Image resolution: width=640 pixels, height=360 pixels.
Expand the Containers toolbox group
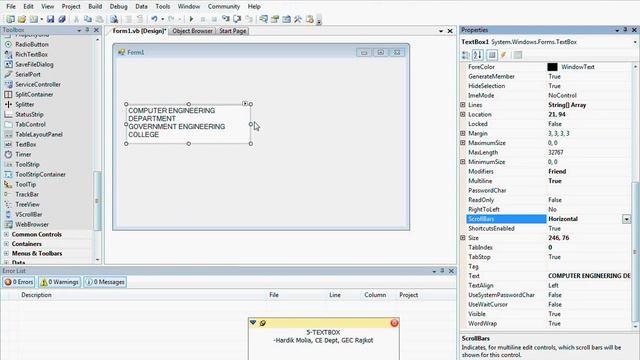coord(7,244)
